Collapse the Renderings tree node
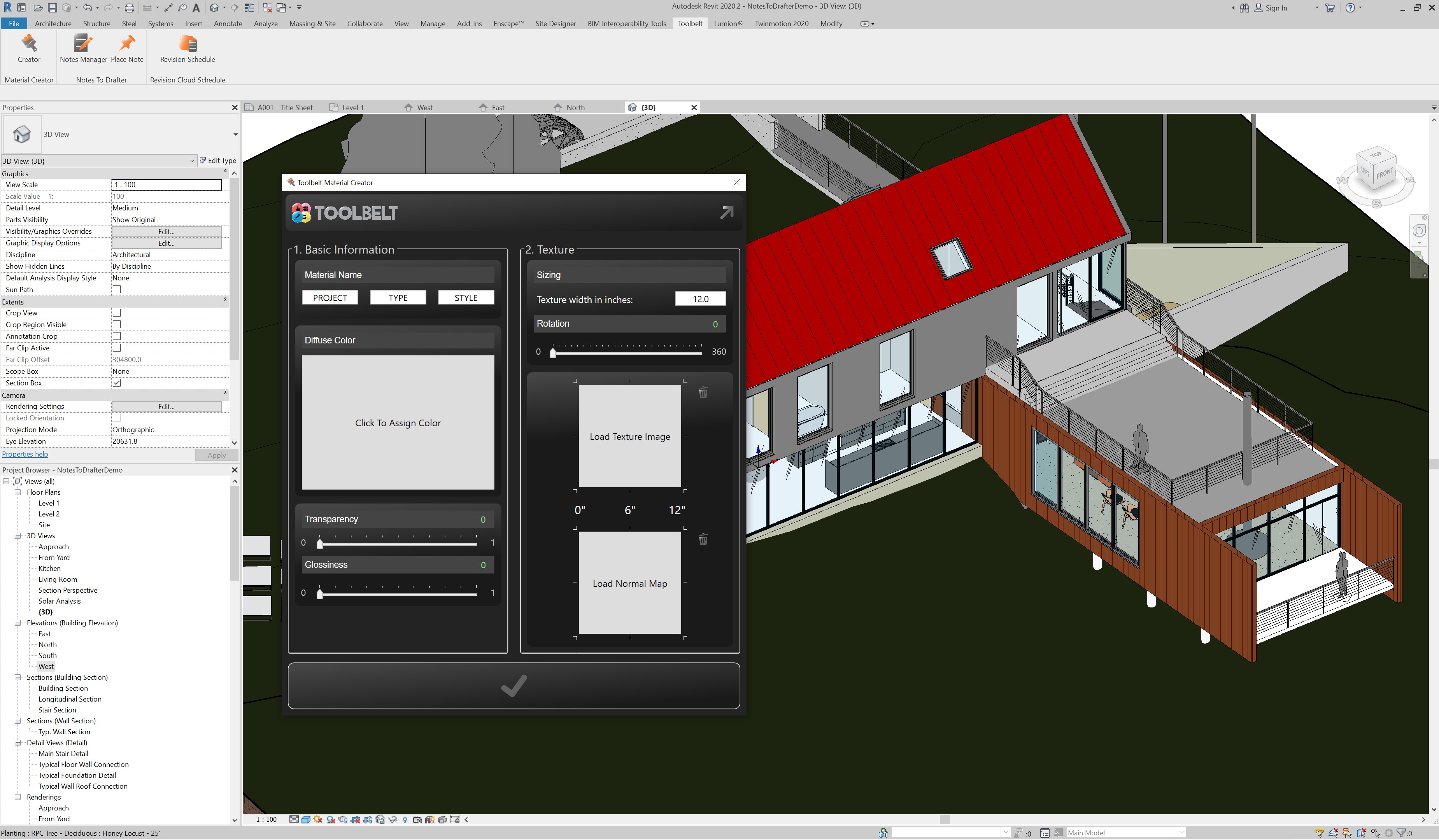 (18, 797)
